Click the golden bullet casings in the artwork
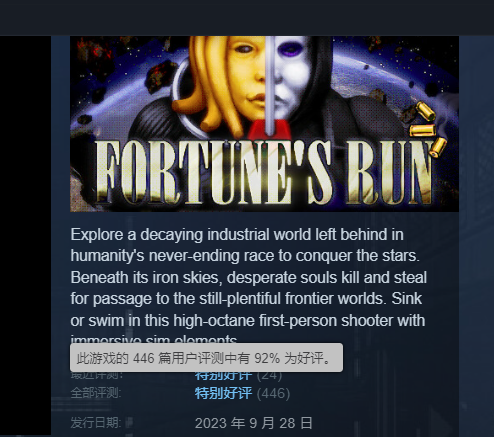 click(428, 129)
